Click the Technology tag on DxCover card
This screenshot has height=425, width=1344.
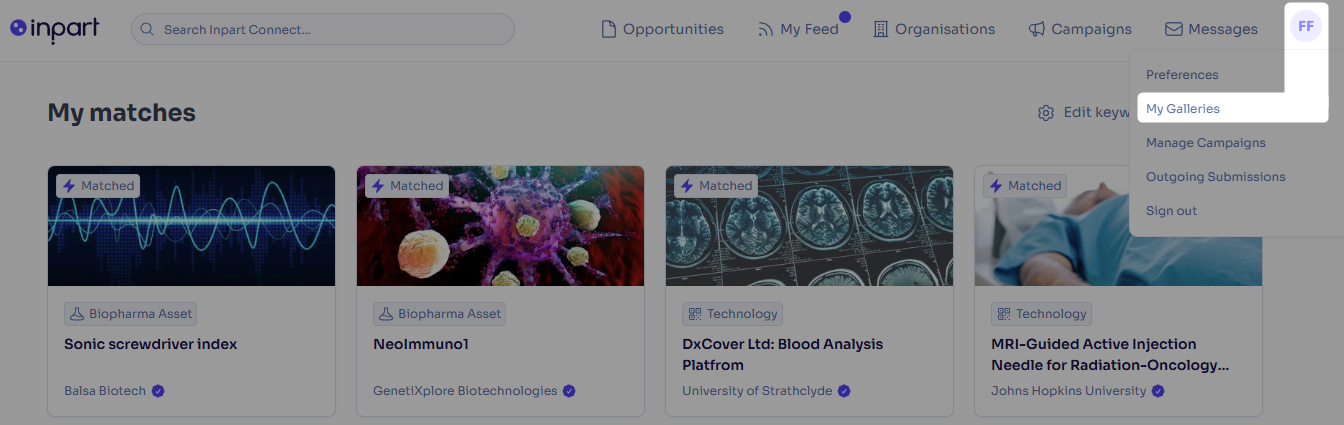pos(732,314)
